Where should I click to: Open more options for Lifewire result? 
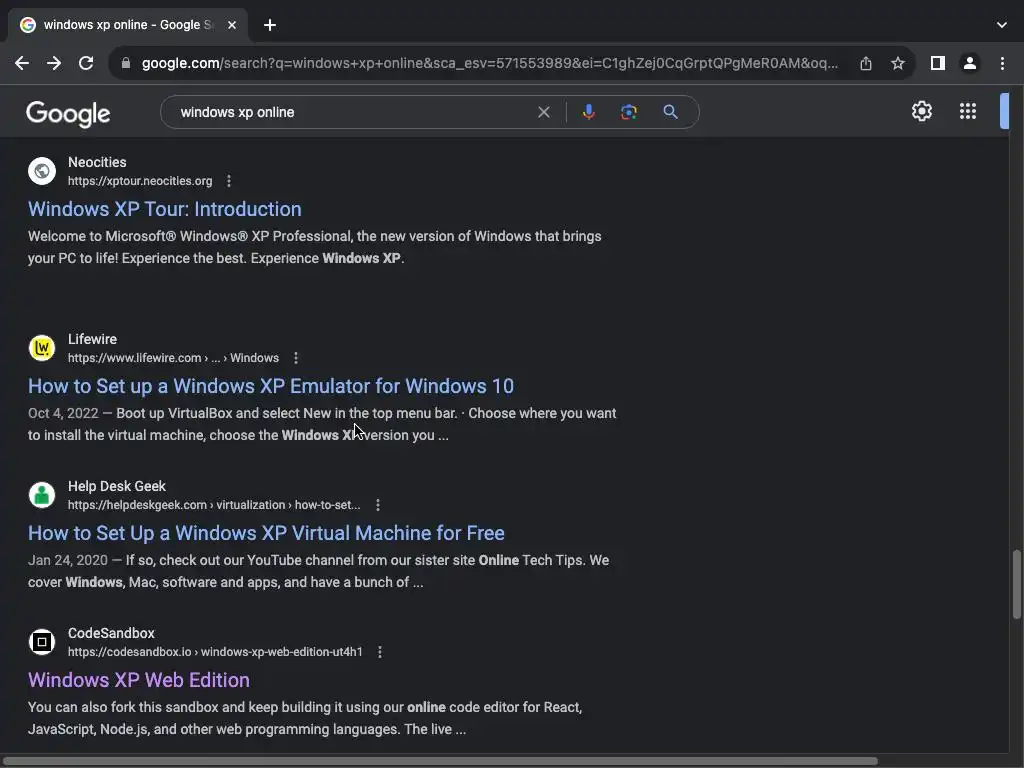296,358
